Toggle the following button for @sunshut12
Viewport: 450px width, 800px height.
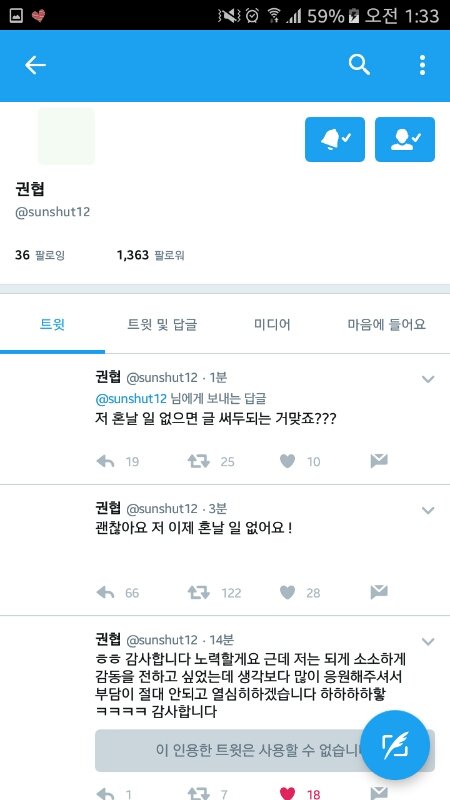[405, 139]
